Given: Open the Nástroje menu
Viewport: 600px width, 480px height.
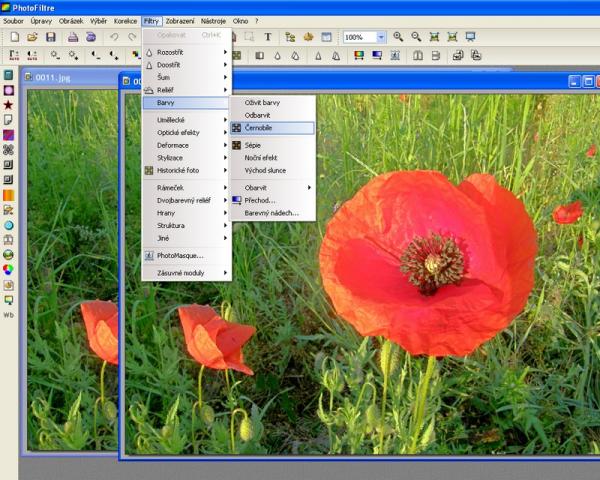Looking at the screenshot, I should point(213,21).
